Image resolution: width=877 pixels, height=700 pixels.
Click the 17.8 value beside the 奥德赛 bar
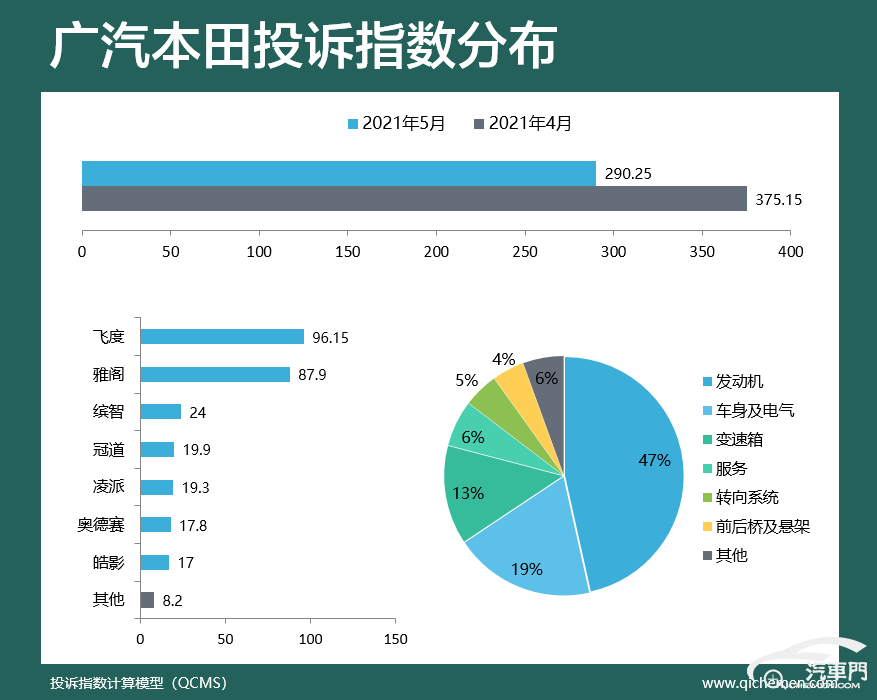point(193,526)
